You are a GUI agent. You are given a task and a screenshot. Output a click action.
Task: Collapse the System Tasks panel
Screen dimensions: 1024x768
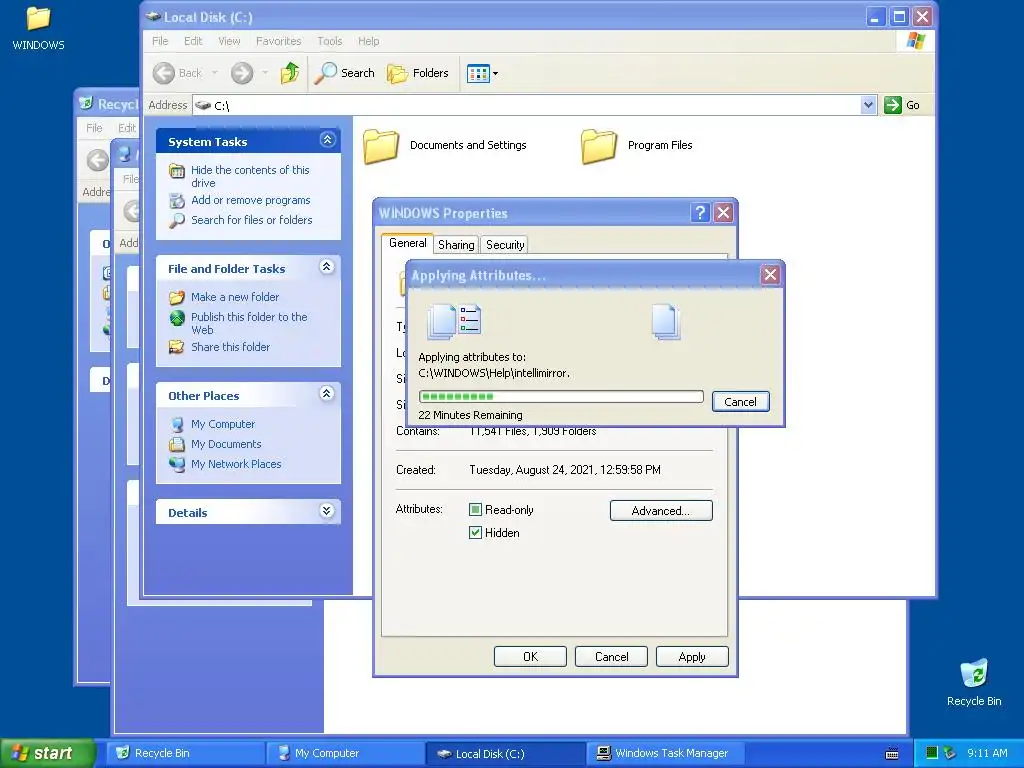coord(327,140)
